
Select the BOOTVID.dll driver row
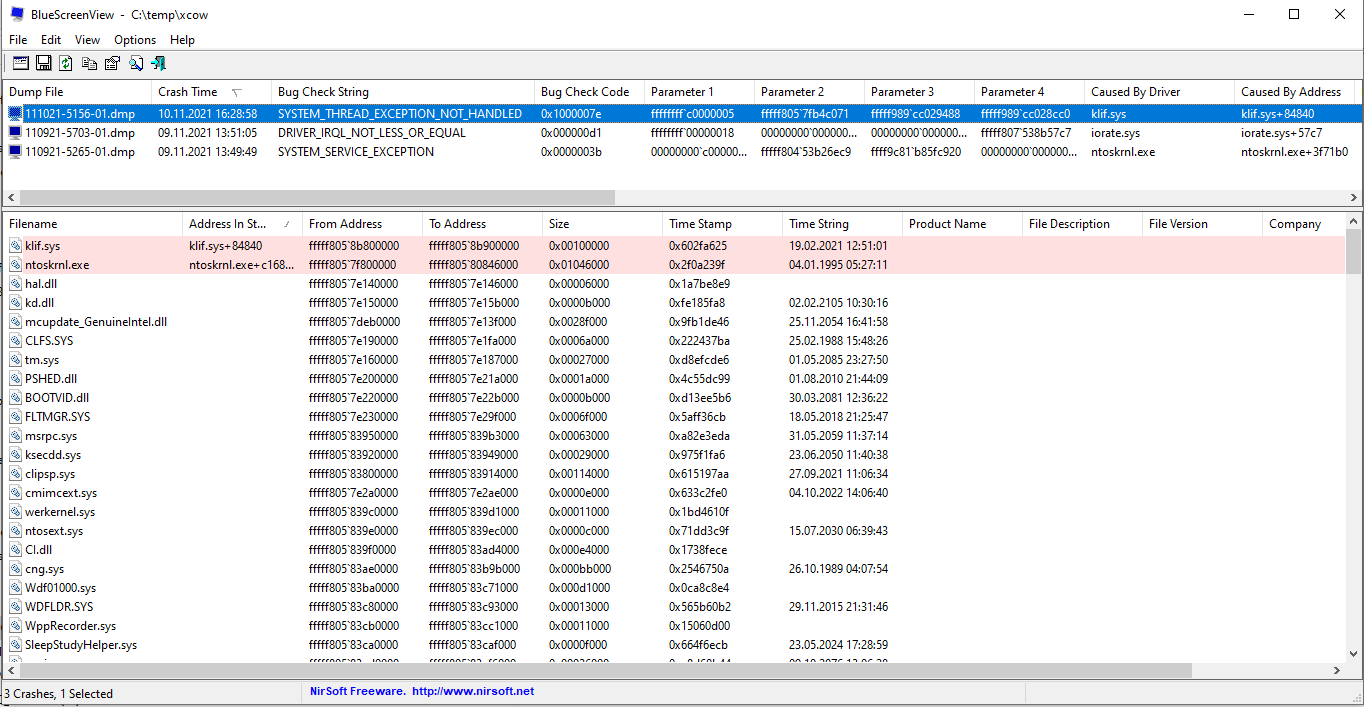pos(674,397)
